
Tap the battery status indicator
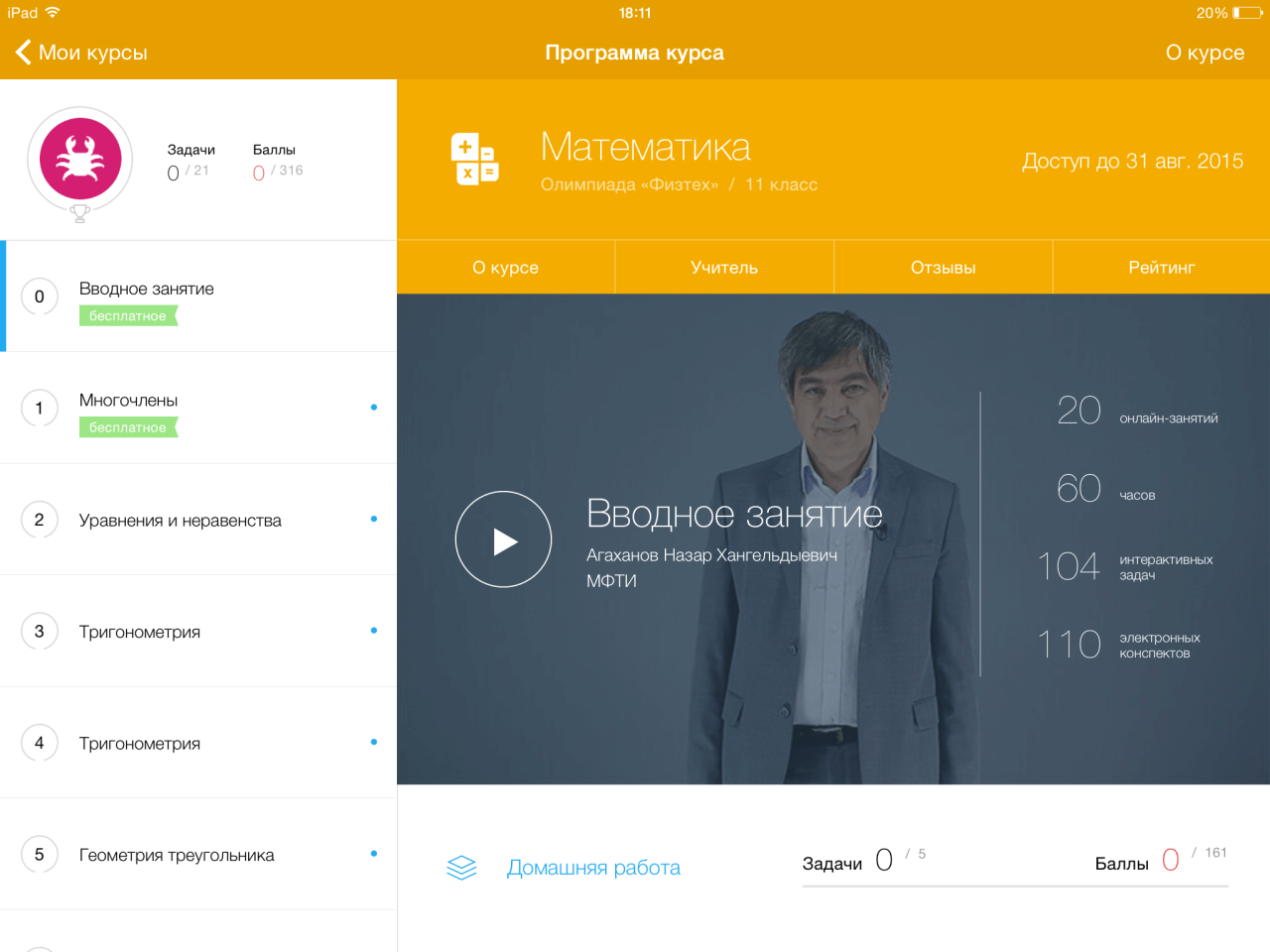click(1248, 13)
